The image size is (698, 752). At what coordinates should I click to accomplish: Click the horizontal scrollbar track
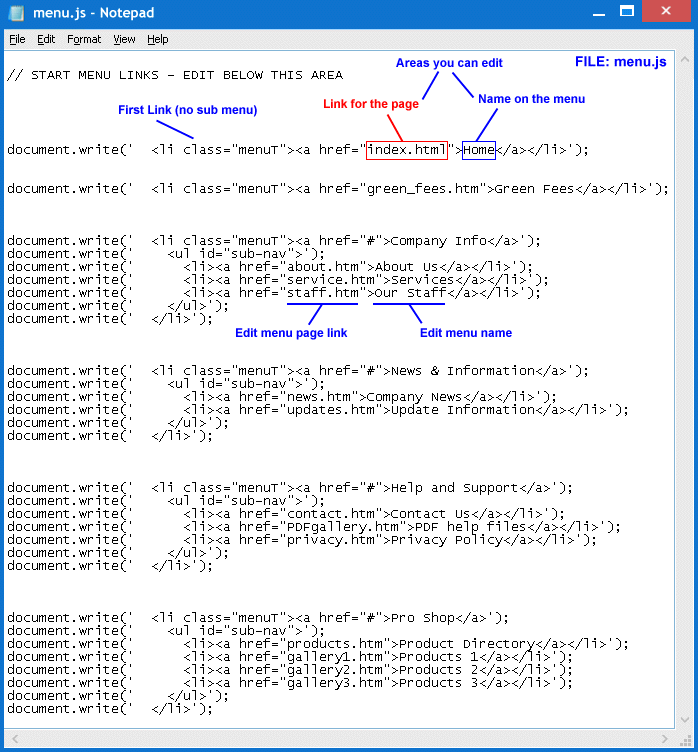[x=340, y=739]
